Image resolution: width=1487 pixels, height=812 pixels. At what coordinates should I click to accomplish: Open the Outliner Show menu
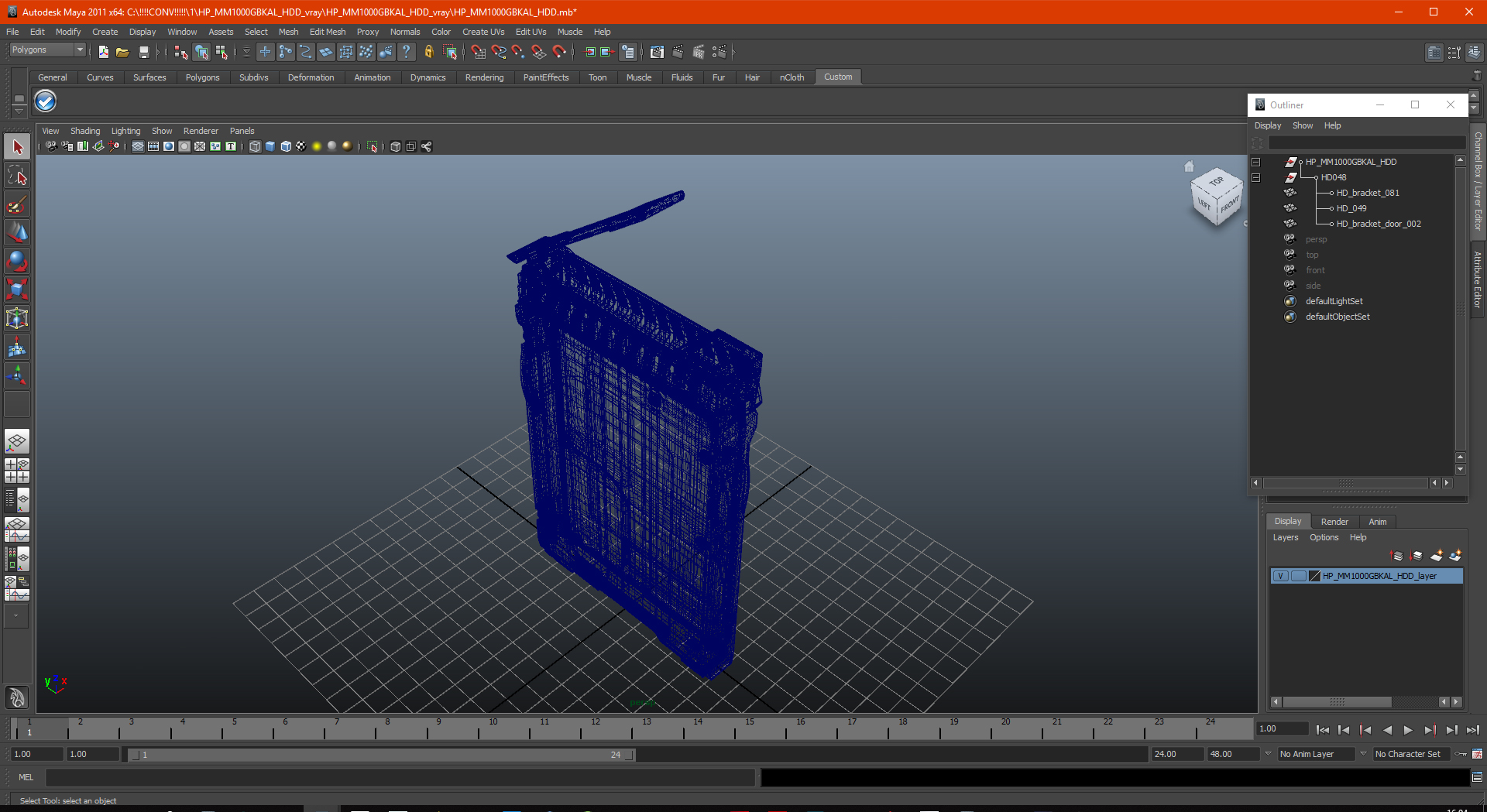tap(1303, 125)
